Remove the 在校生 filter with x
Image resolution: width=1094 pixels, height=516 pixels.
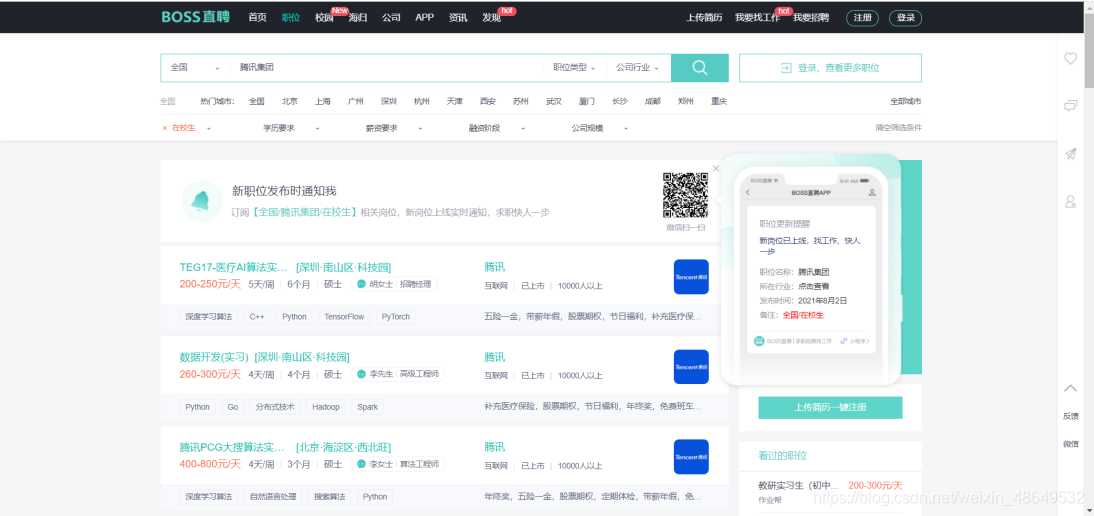pyautogui.click(x=165, y=128)
